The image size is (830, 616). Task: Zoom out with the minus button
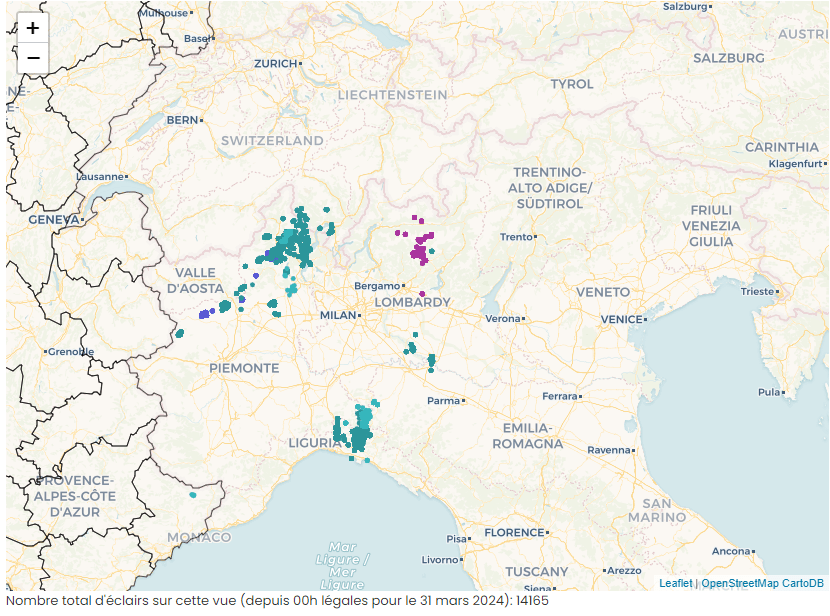click(x=33, y=58)
